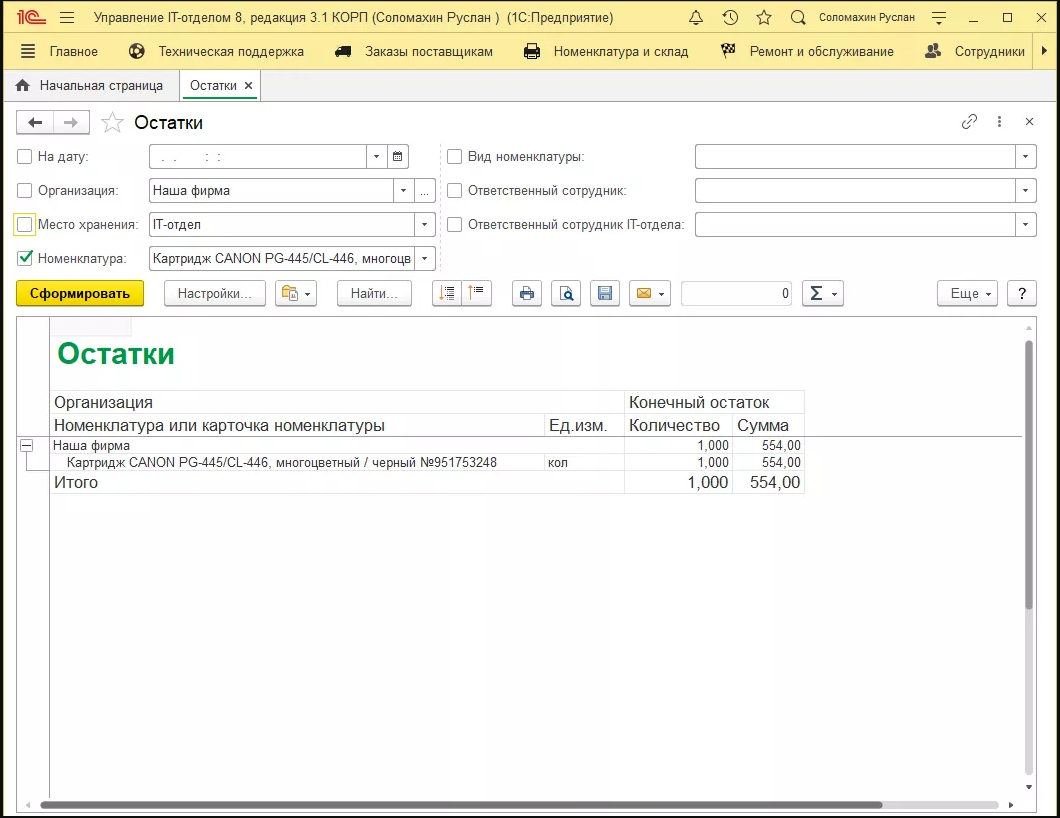Viewport: 1060px width, 818px height.
Task: Click the expand all groups icon
Action: 447,293
